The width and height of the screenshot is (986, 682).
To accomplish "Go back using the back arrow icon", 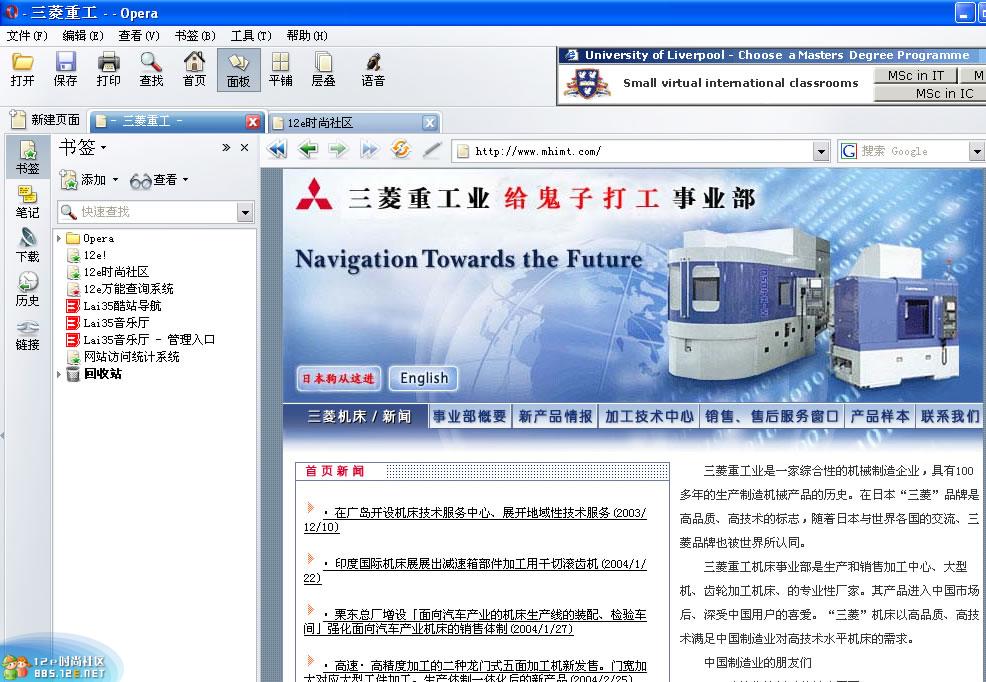I will [x=308, y=150].
